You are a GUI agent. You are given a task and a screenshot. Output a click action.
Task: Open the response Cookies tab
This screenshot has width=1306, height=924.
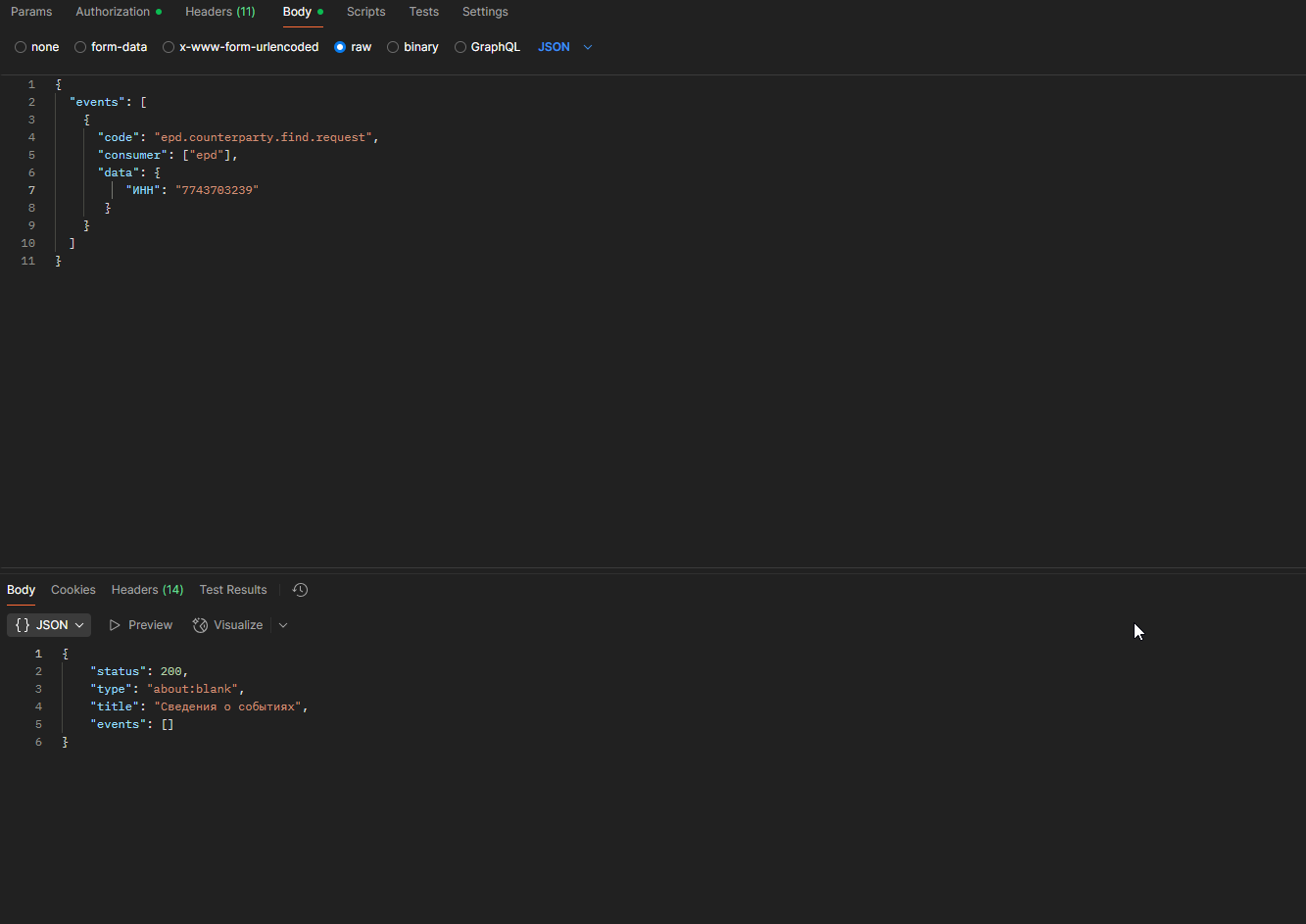click(73, 590)
